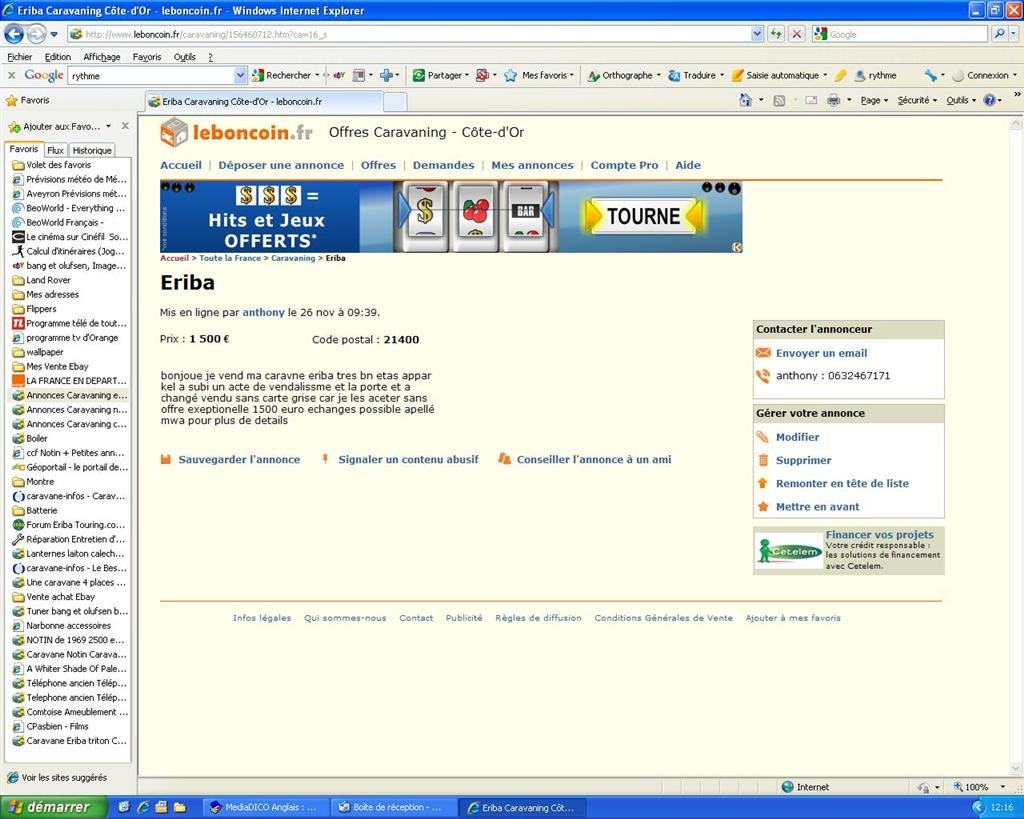The width and height of the screenshot is (1024, 819).
Task: Open the Fichier menu
Action: 20,57
